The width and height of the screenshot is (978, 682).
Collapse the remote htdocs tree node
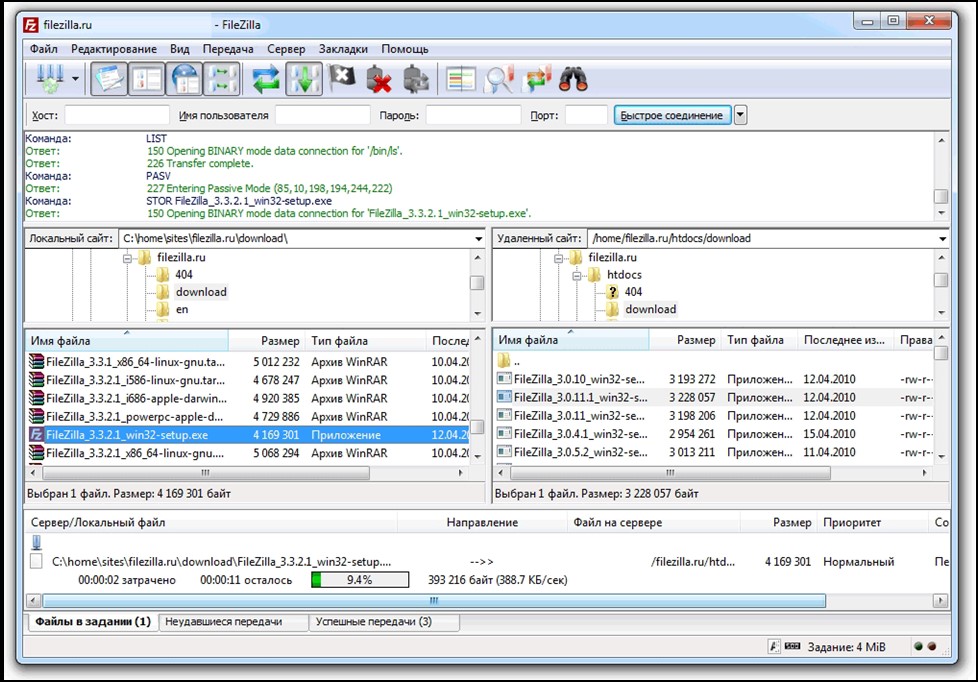click(x=576, y=275)
